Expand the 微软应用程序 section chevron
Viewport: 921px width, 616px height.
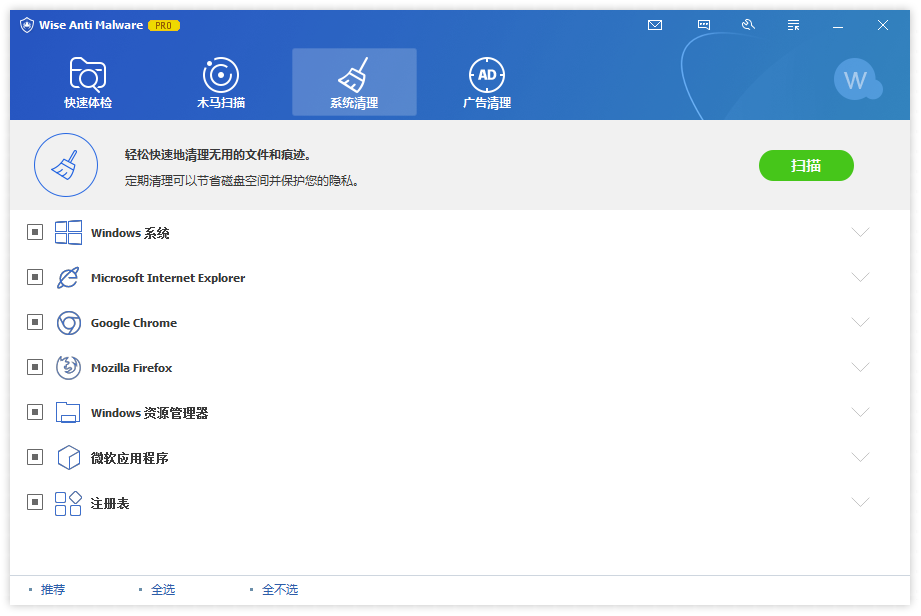[x=860, y=458]
